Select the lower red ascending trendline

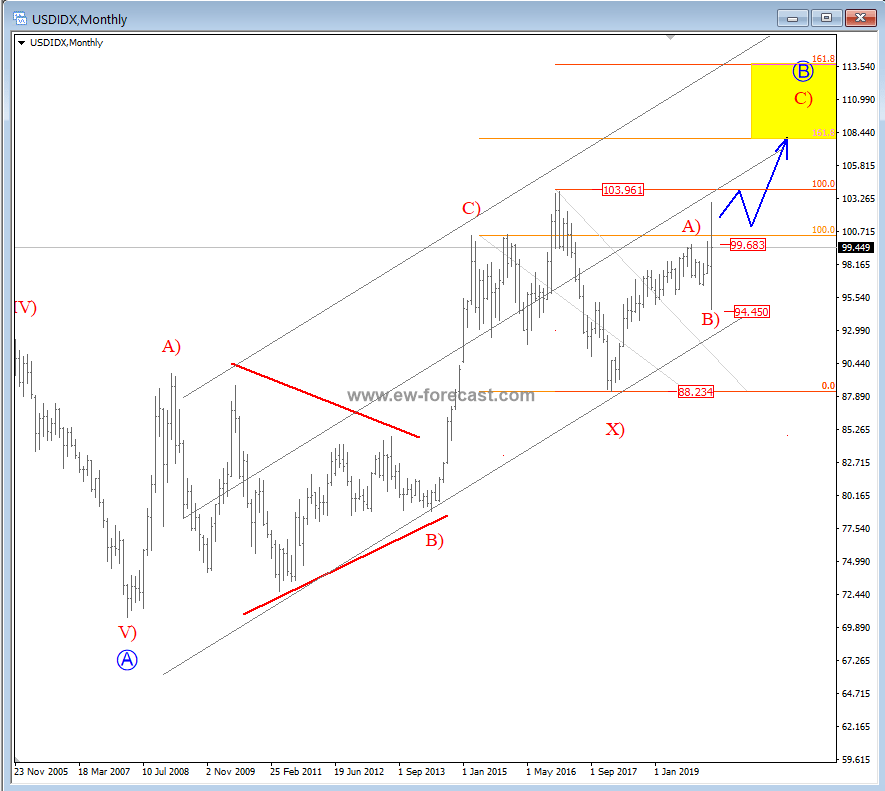[x=345, y=564]
